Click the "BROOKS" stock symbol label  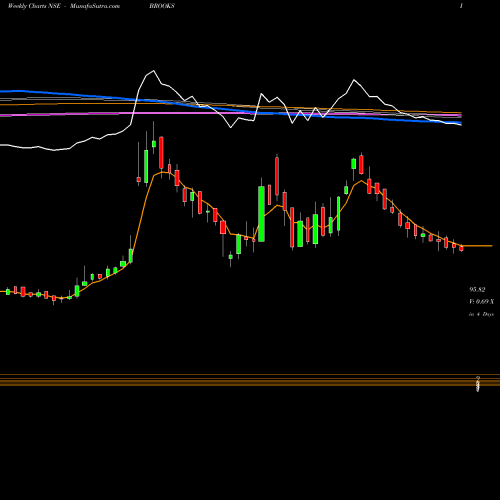(162, 6)
